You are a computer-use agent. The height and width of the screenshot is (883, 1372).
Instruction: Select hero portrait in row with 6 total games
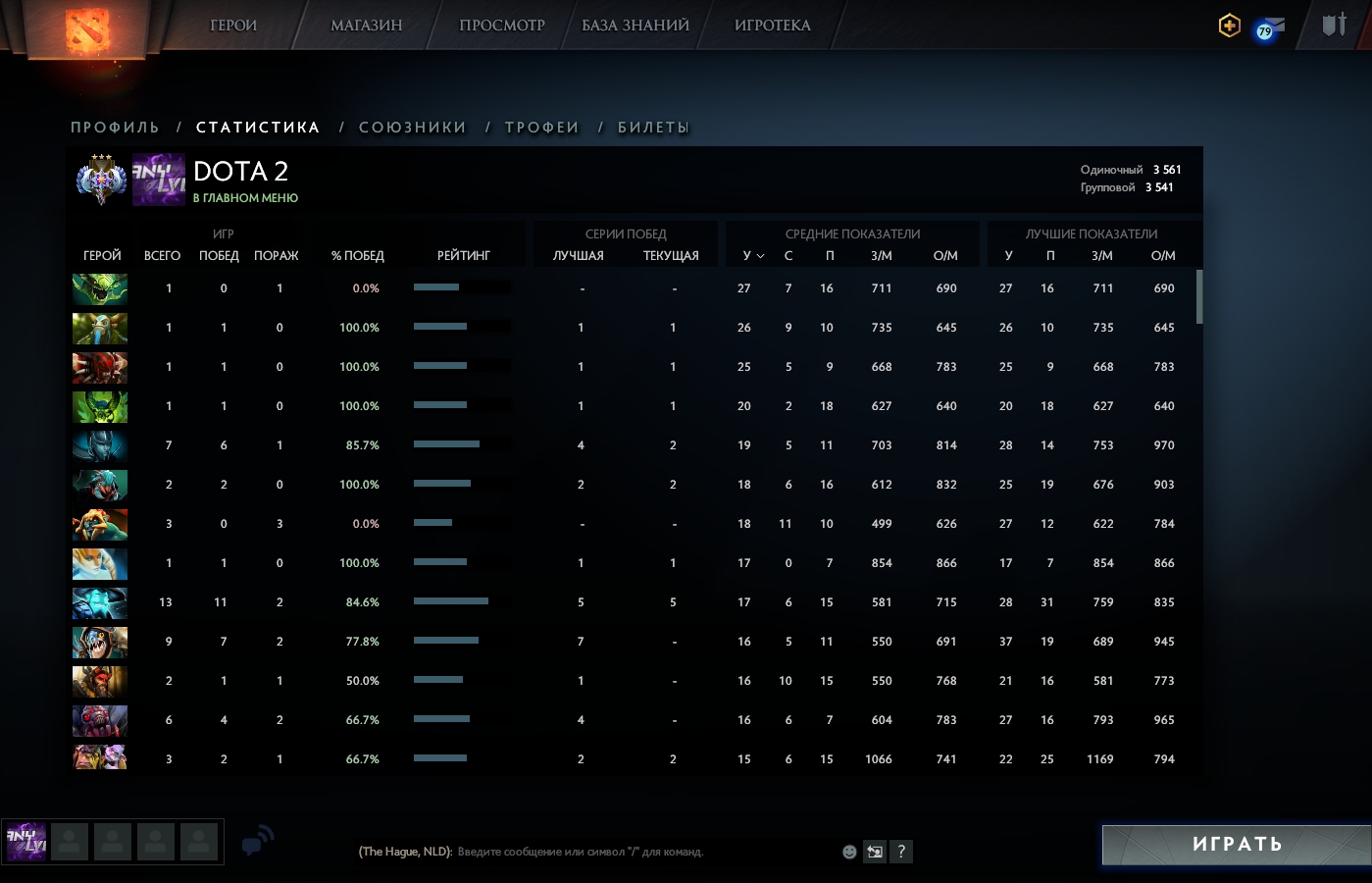100,720
